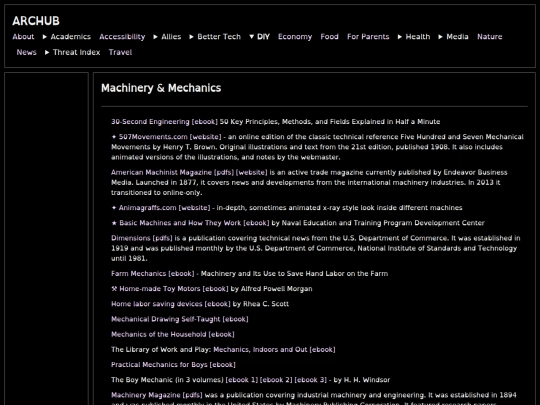Open Accessibility in the navigation
Viewport: 540px width, 405px height.
tap(122, 37)
